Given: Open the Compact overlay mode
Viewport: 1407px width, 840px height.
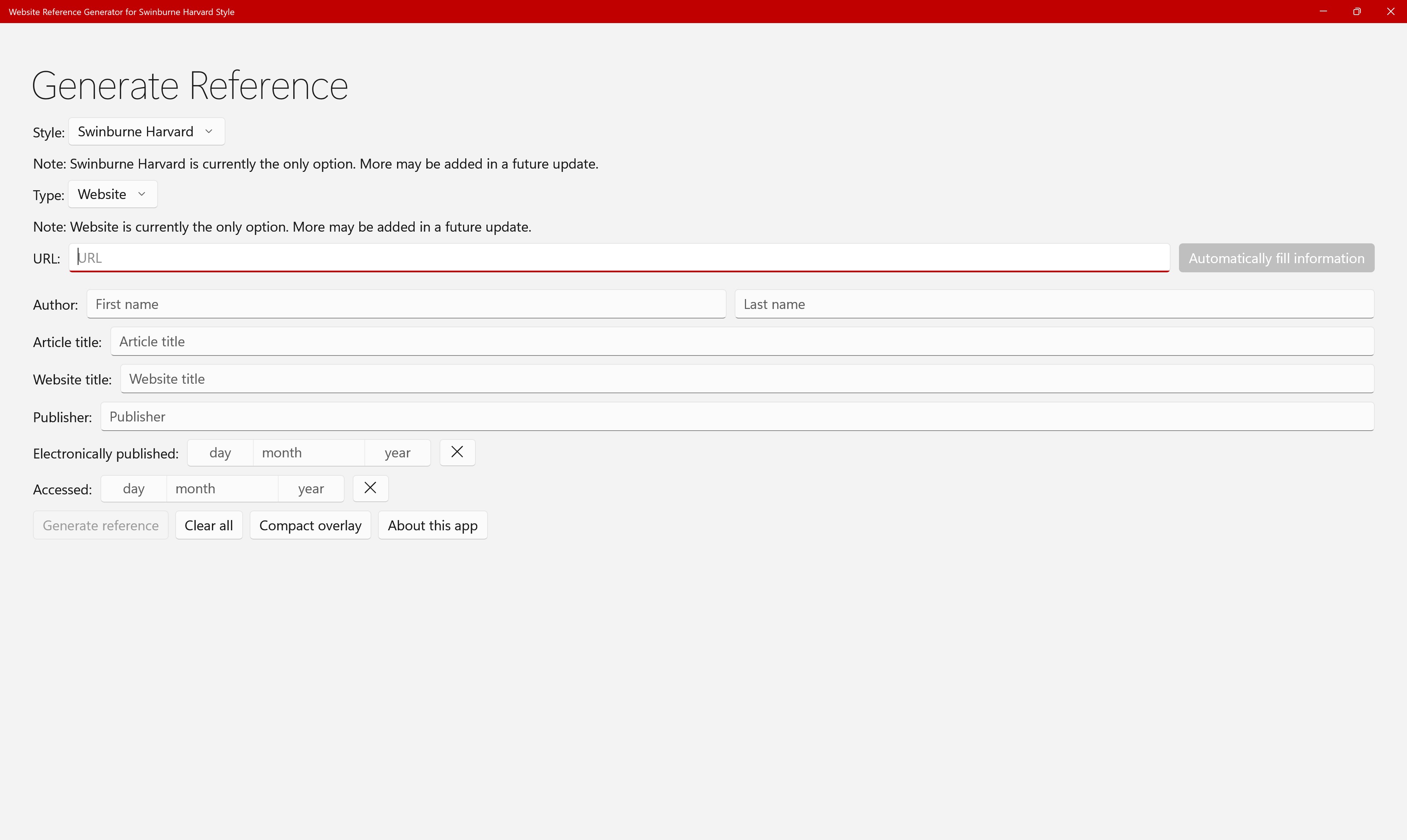Looking at the screenshot, I should (310, 525).
